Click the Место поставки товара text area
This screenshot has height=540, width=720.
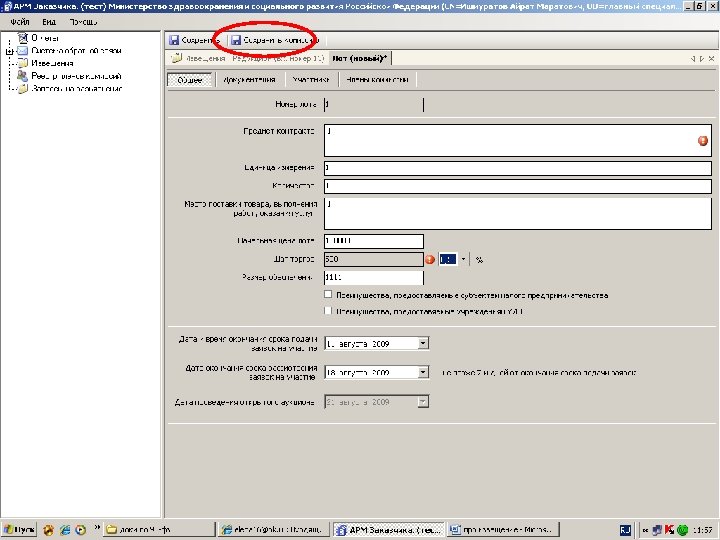(518, 214)
